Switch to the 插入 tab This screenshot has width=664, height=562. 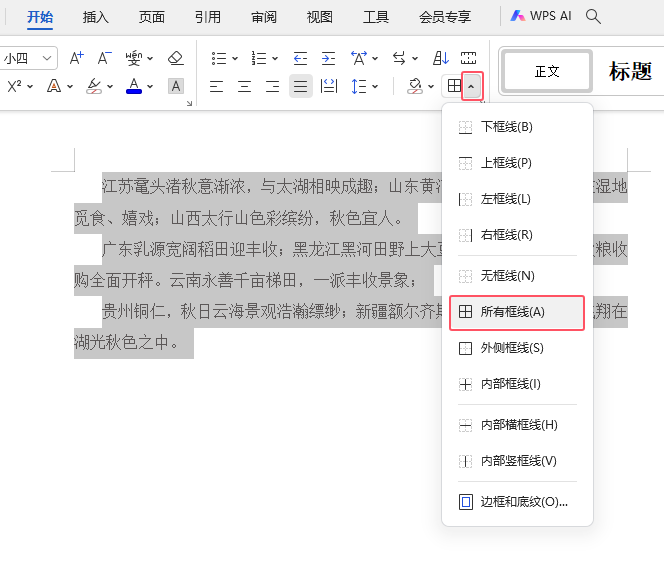click(96, 17)
